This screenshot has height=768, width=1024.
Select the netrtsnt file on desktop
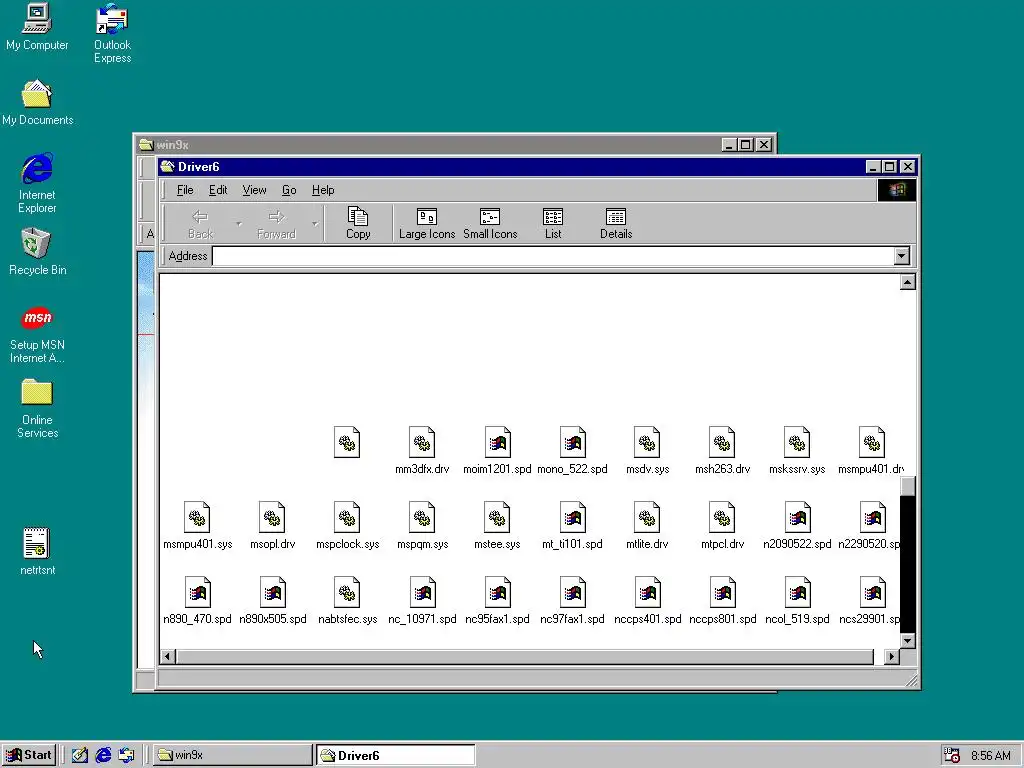[x=37, y=552]
